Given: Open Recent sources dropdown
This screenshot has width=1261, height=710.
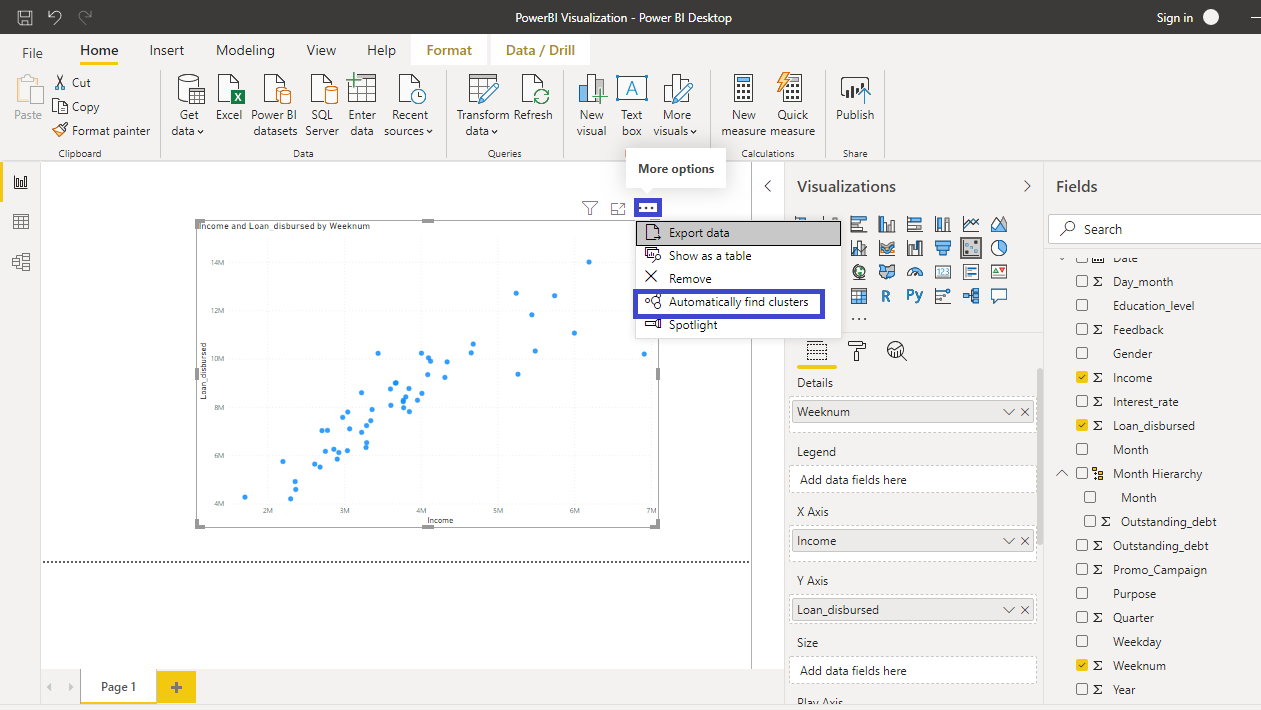Looking at the screenshot, I should (409, 105).
